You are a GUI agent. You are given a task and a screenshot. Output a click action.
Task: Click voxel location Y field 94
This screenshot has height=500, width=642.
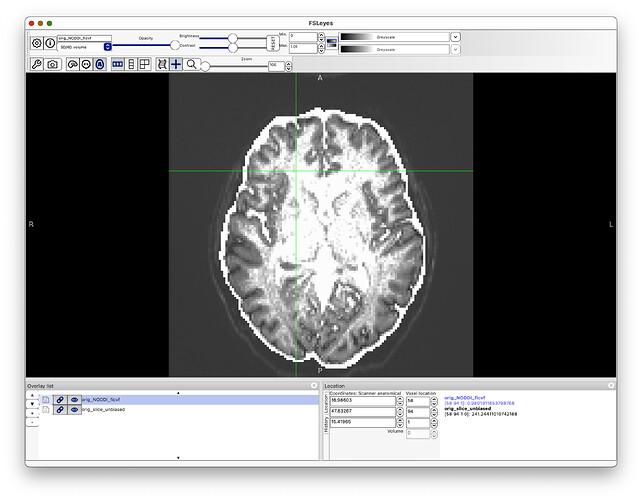418,412
